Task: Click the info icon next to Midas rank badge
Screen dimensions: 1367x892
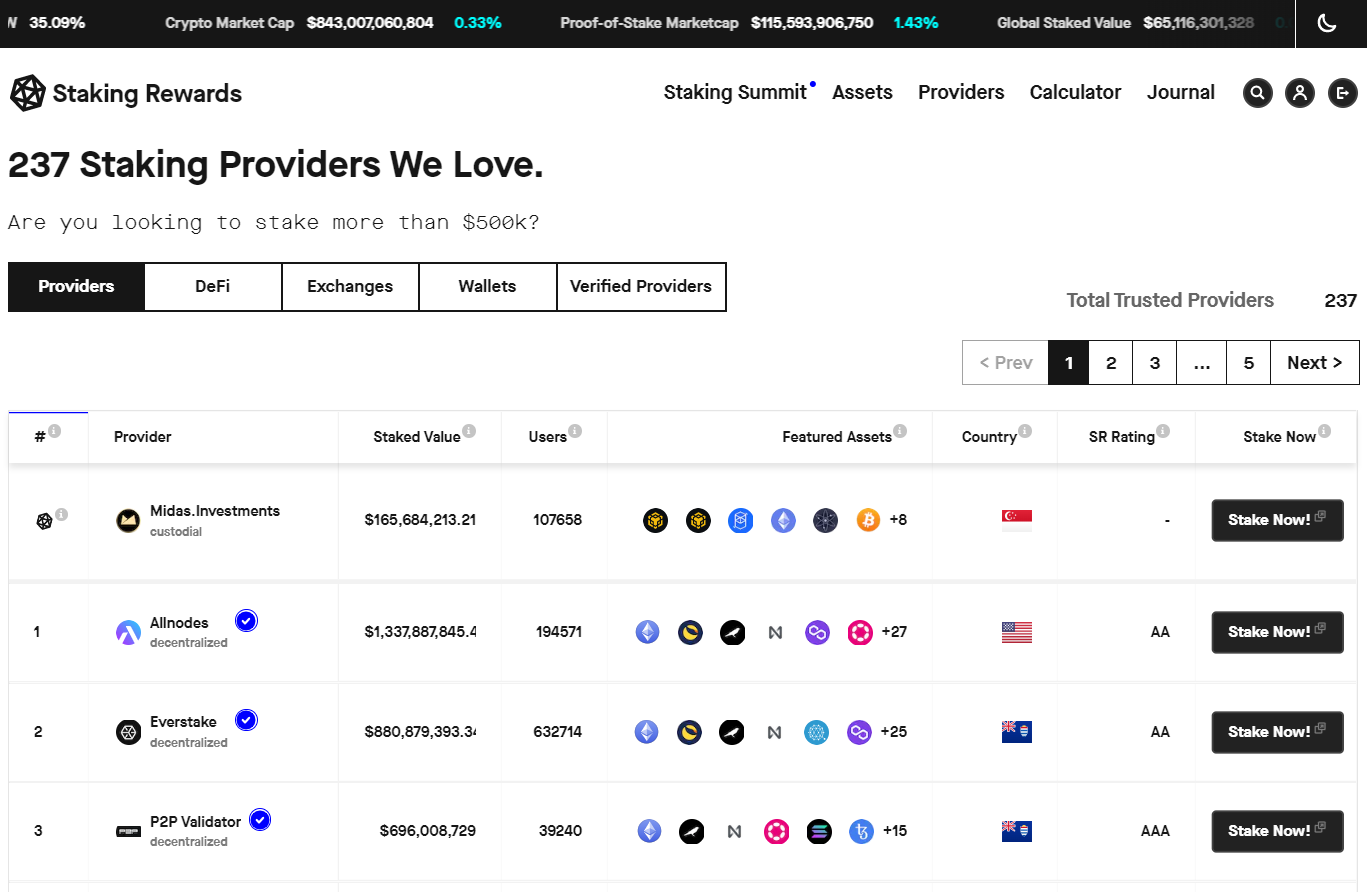Action: tap(62, 514)
